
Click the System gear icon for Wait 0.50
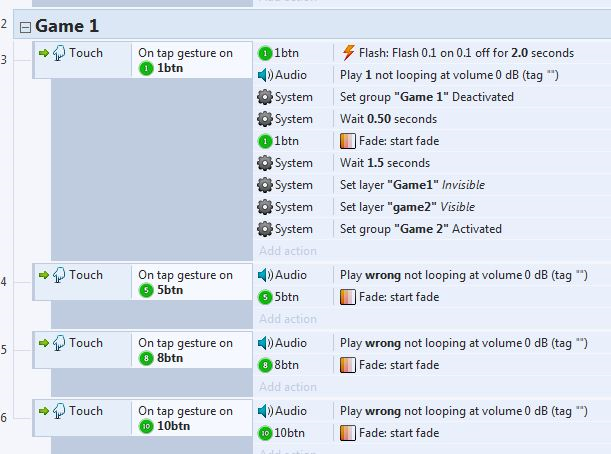click(264, 119)
